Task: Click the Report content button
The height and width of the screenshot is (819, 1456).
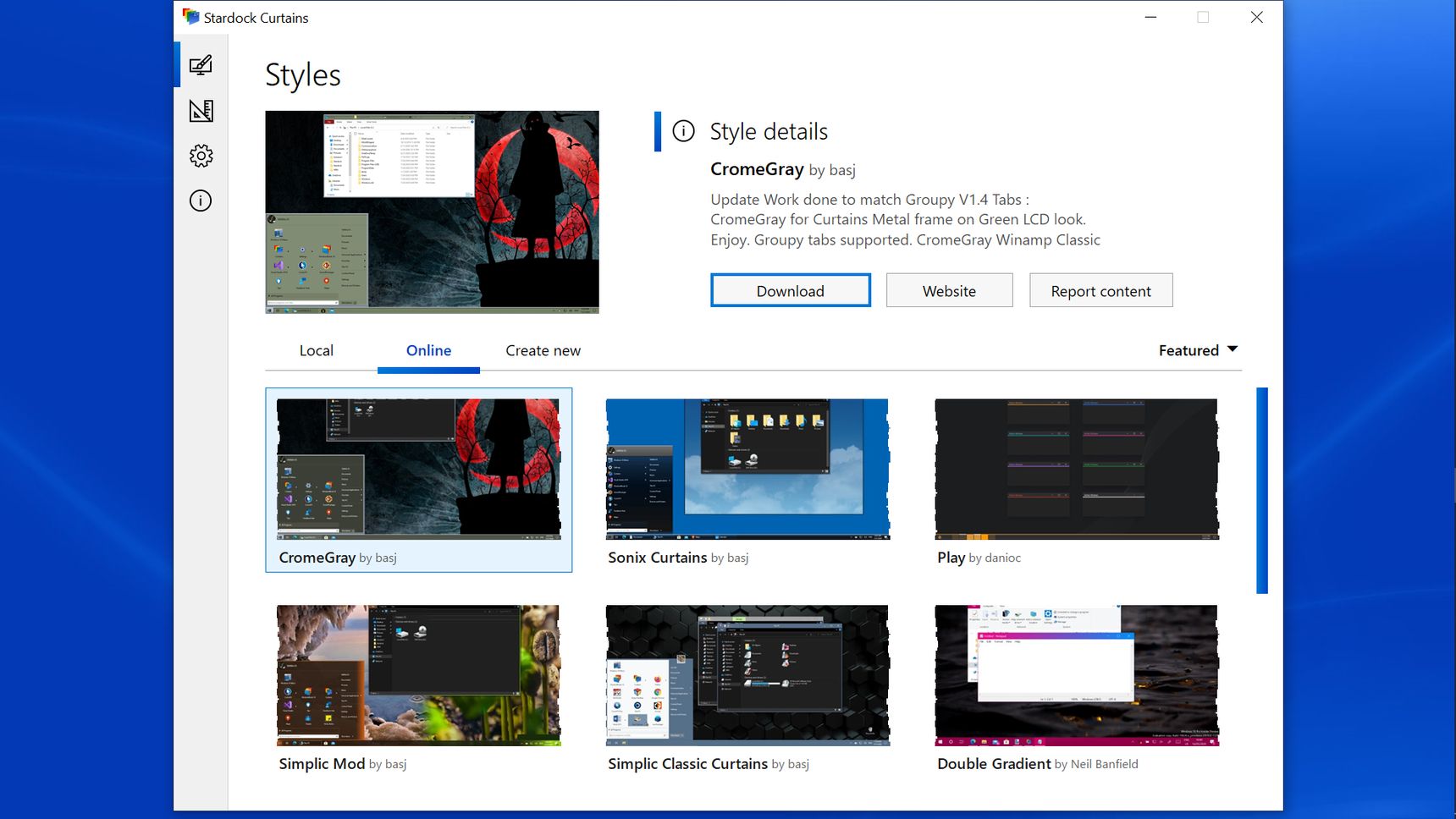Action: pyautogui.click(x=1100, y=290)
